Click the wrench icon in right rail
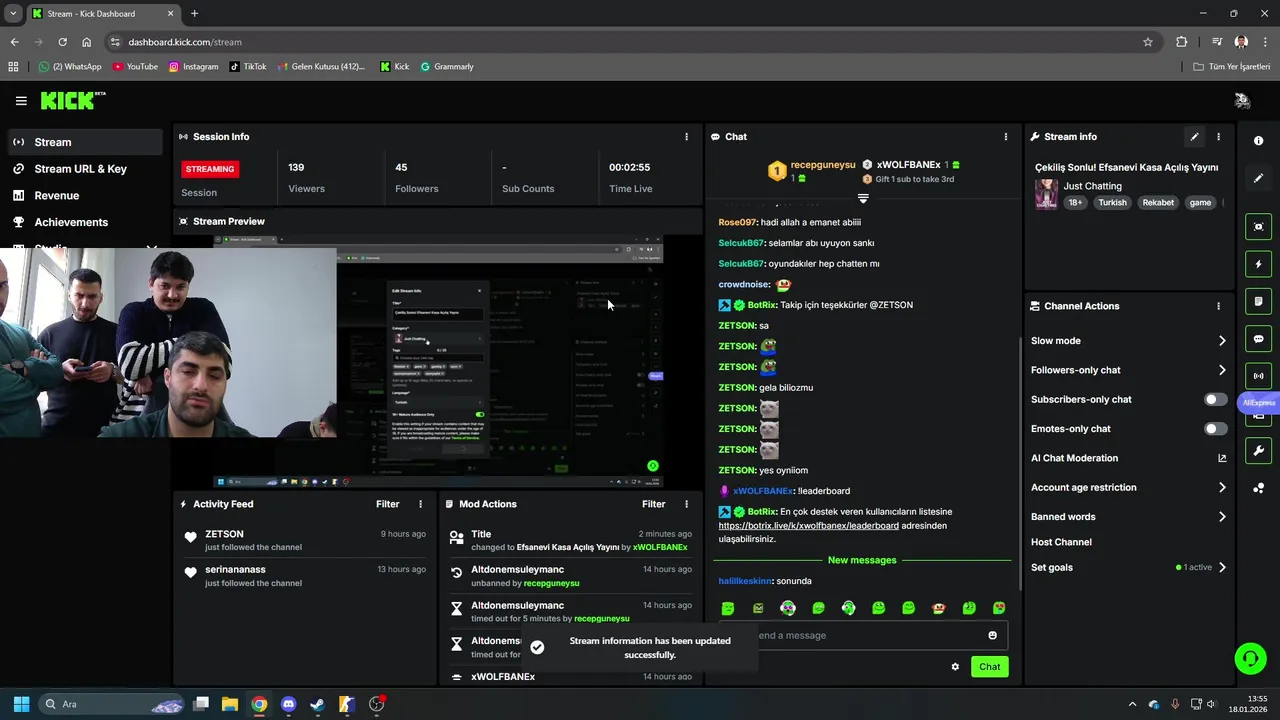 (x=1258, y=451)
